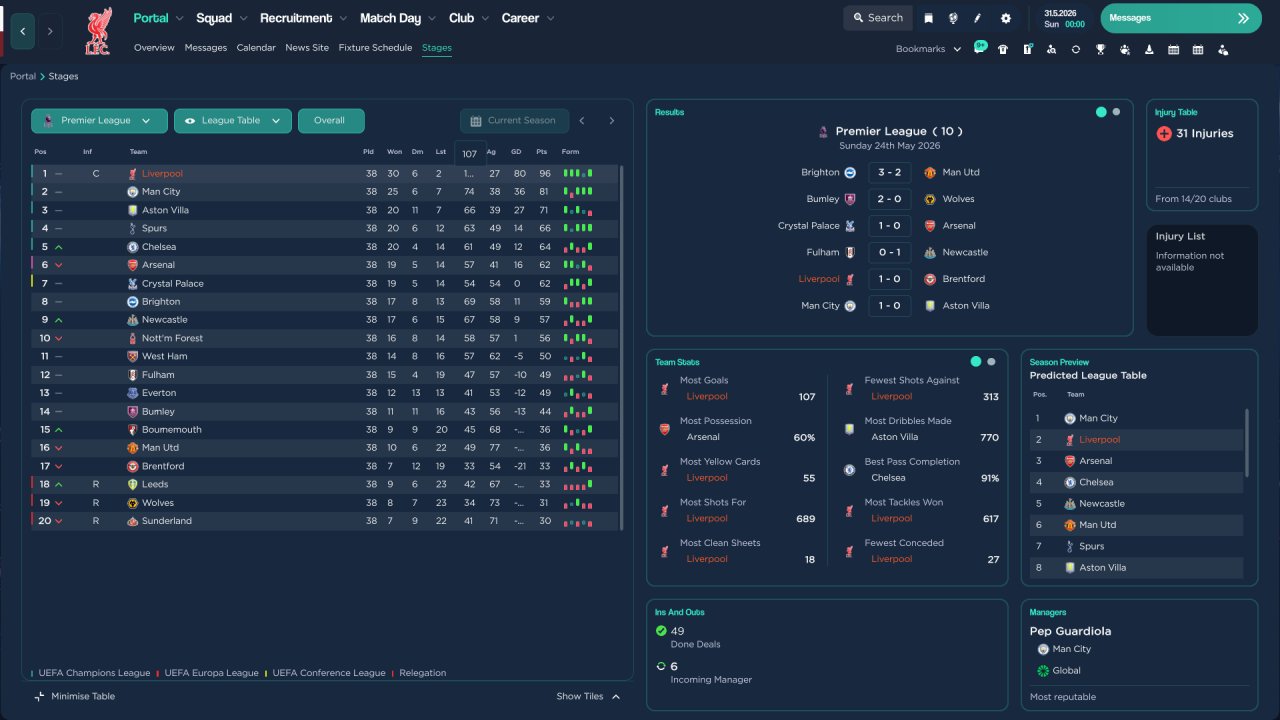Image resolution: width=1280 pixels, height=720 pixels.
Task: Click the training cone bookmark icon
Action: coord(1149,49)
